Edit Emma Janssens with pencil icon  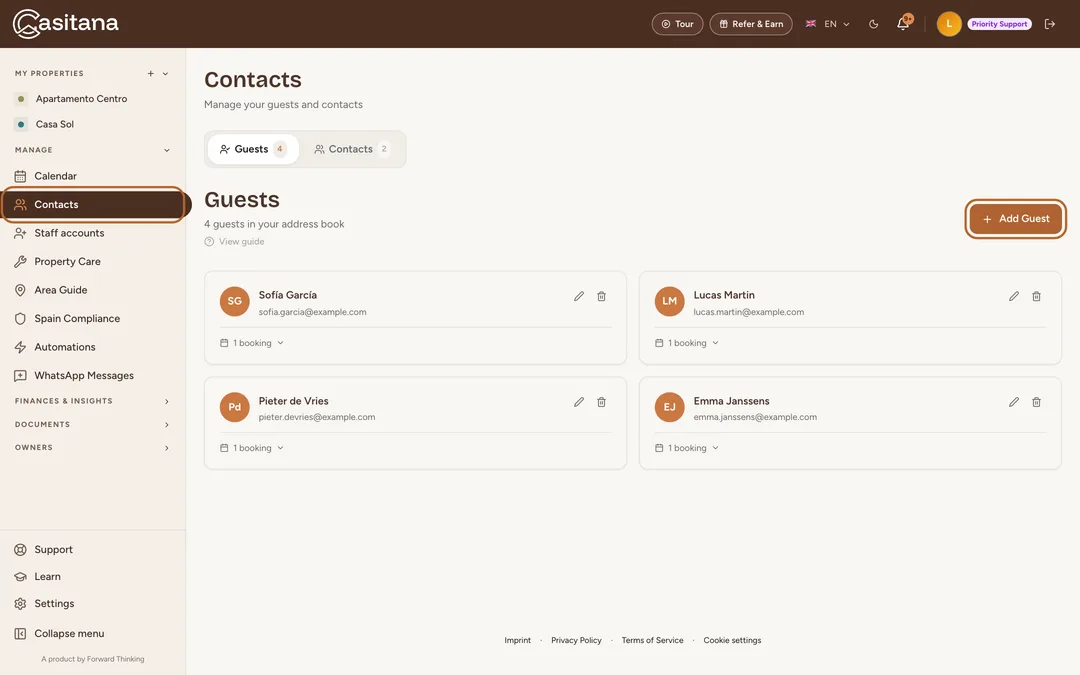tap(1014, 402)
